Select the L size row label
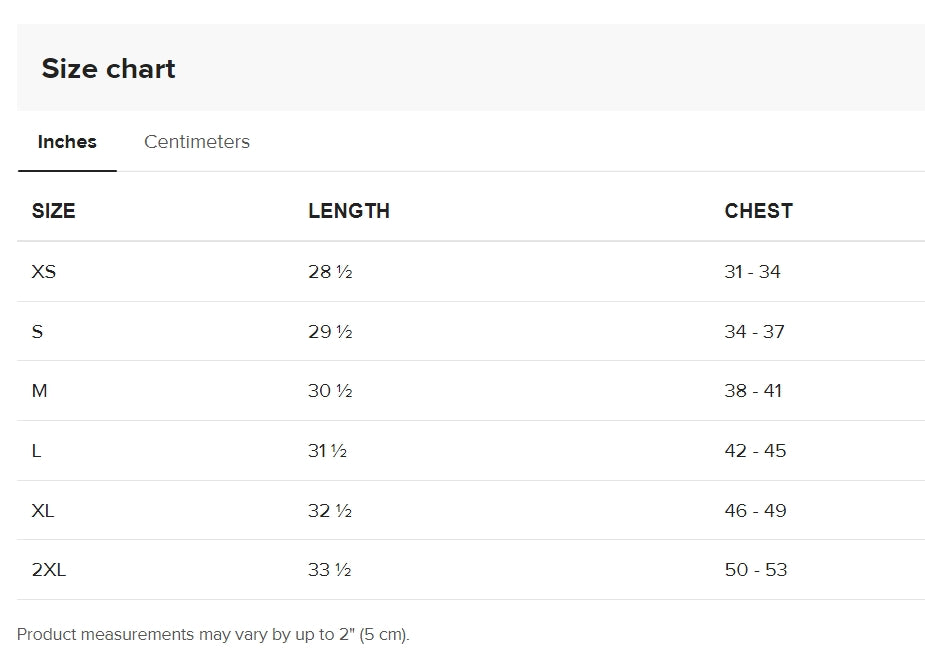 tap(36, 451)
